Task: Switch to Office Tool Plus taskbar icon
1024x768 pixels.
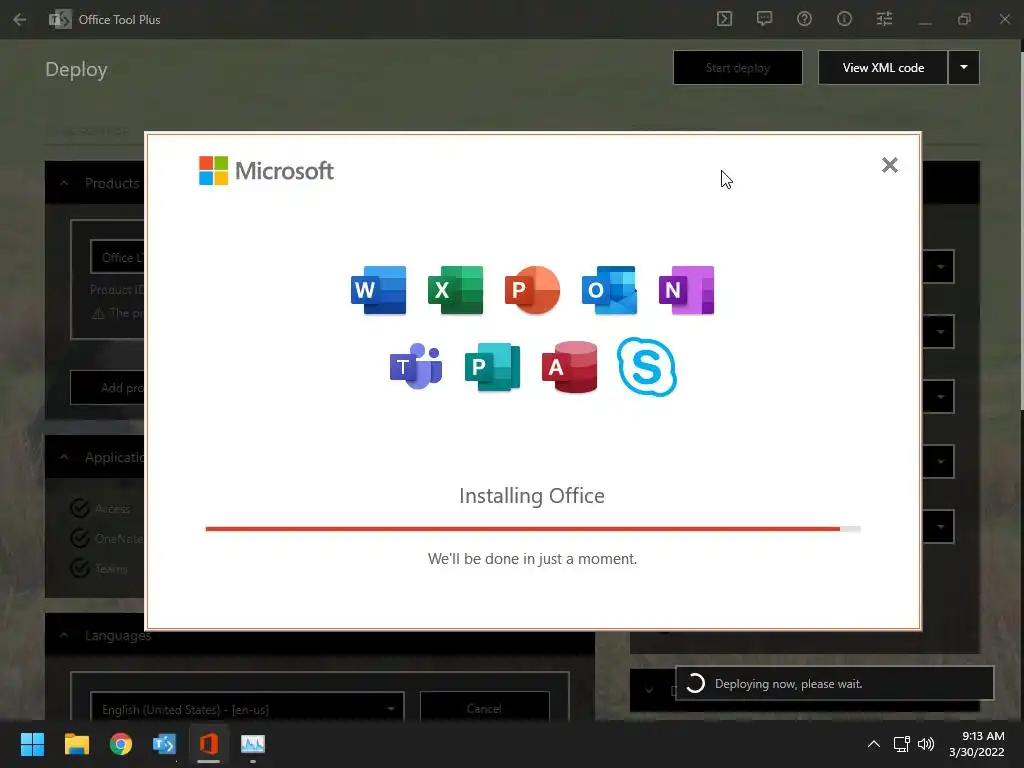Action: [165, 744]
